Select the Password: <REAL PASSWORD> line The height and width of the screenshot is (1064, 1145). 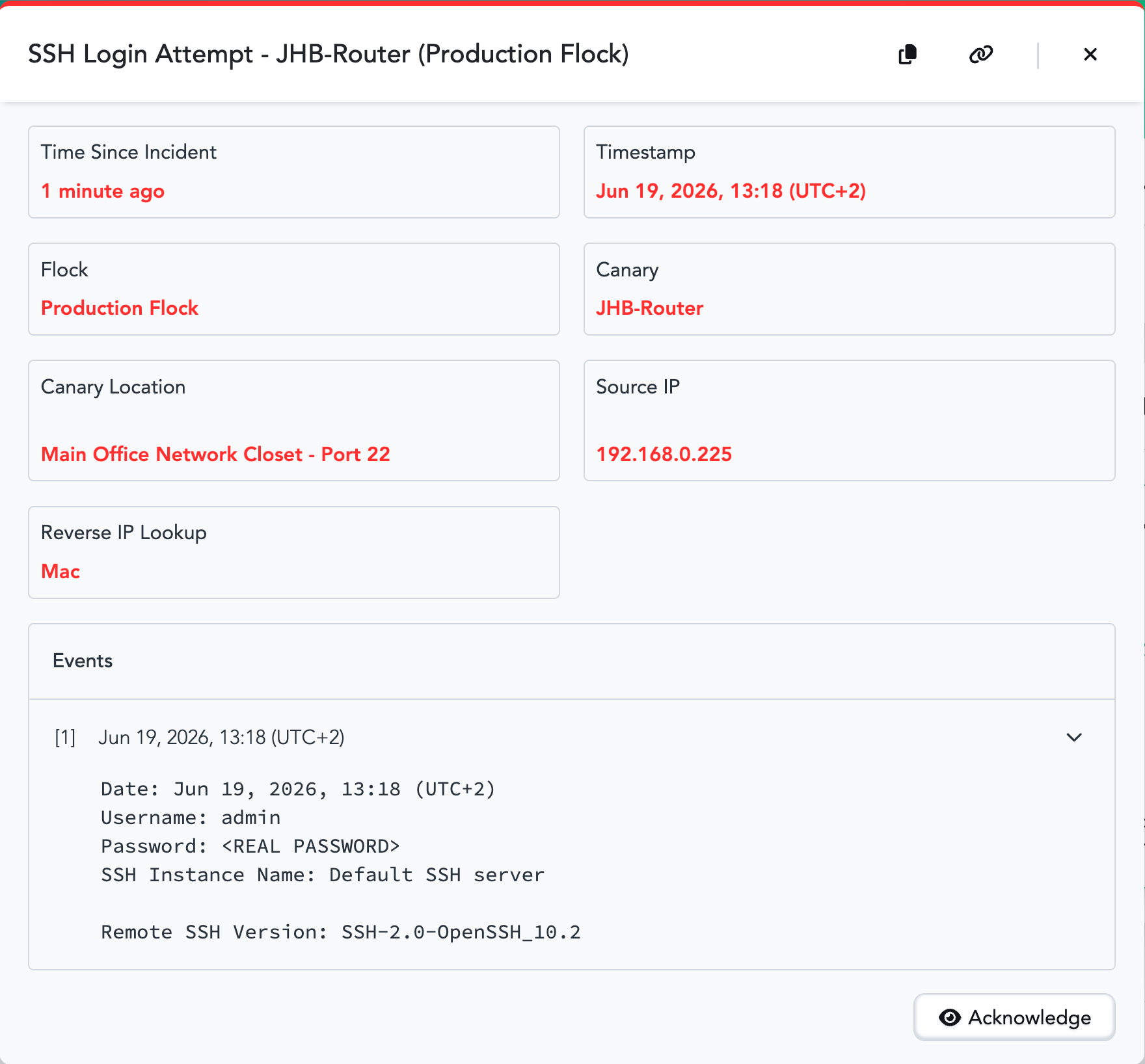pos(250,846)
